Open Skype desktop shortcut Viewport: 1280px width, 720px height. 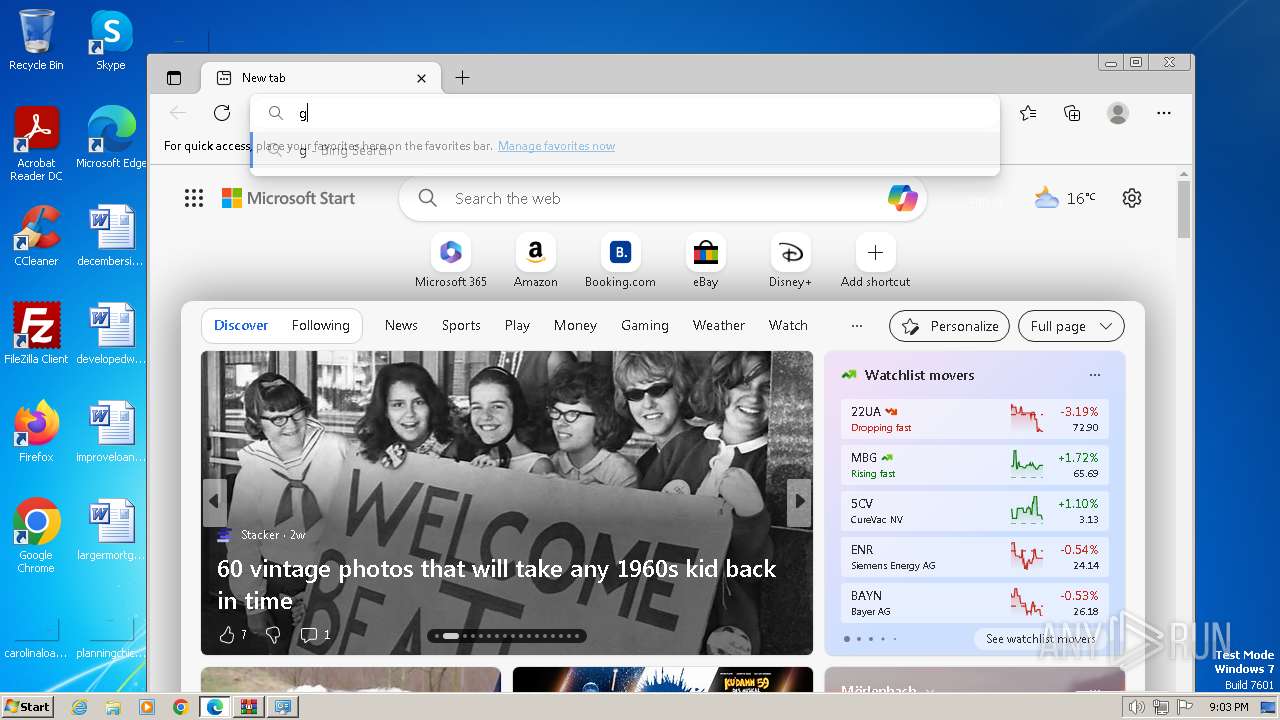coord(111,40)
